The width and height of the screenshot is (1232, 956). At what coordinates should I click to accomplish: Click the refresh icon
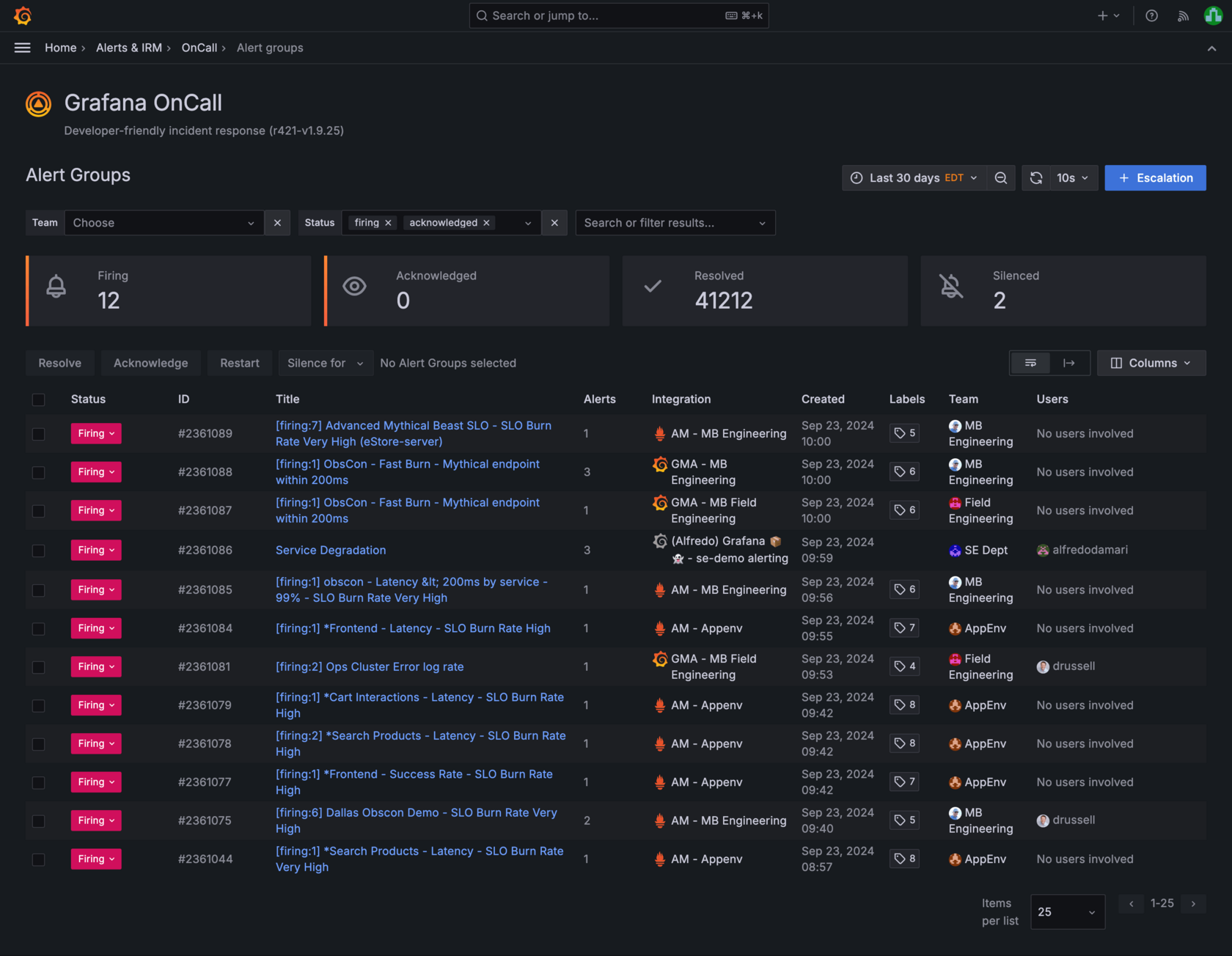[1036, 178]
